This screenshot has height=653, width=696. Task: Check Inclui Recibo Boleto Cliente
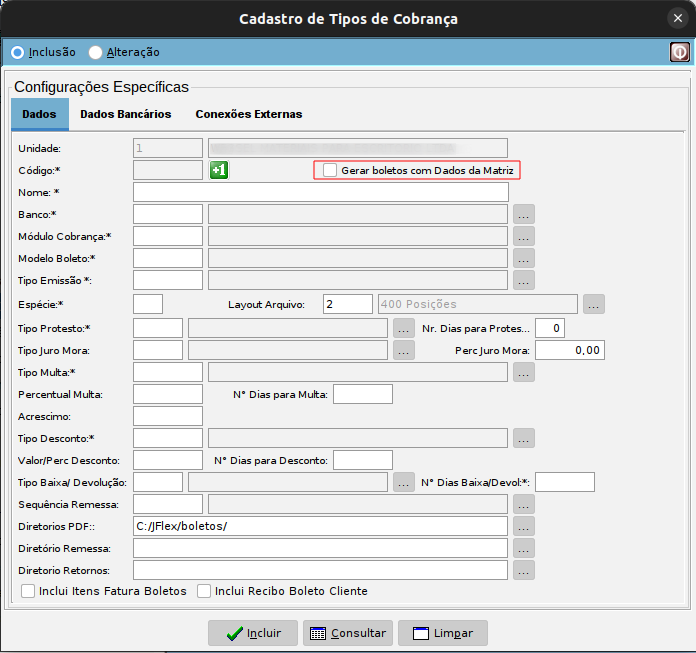pos(205,591)
